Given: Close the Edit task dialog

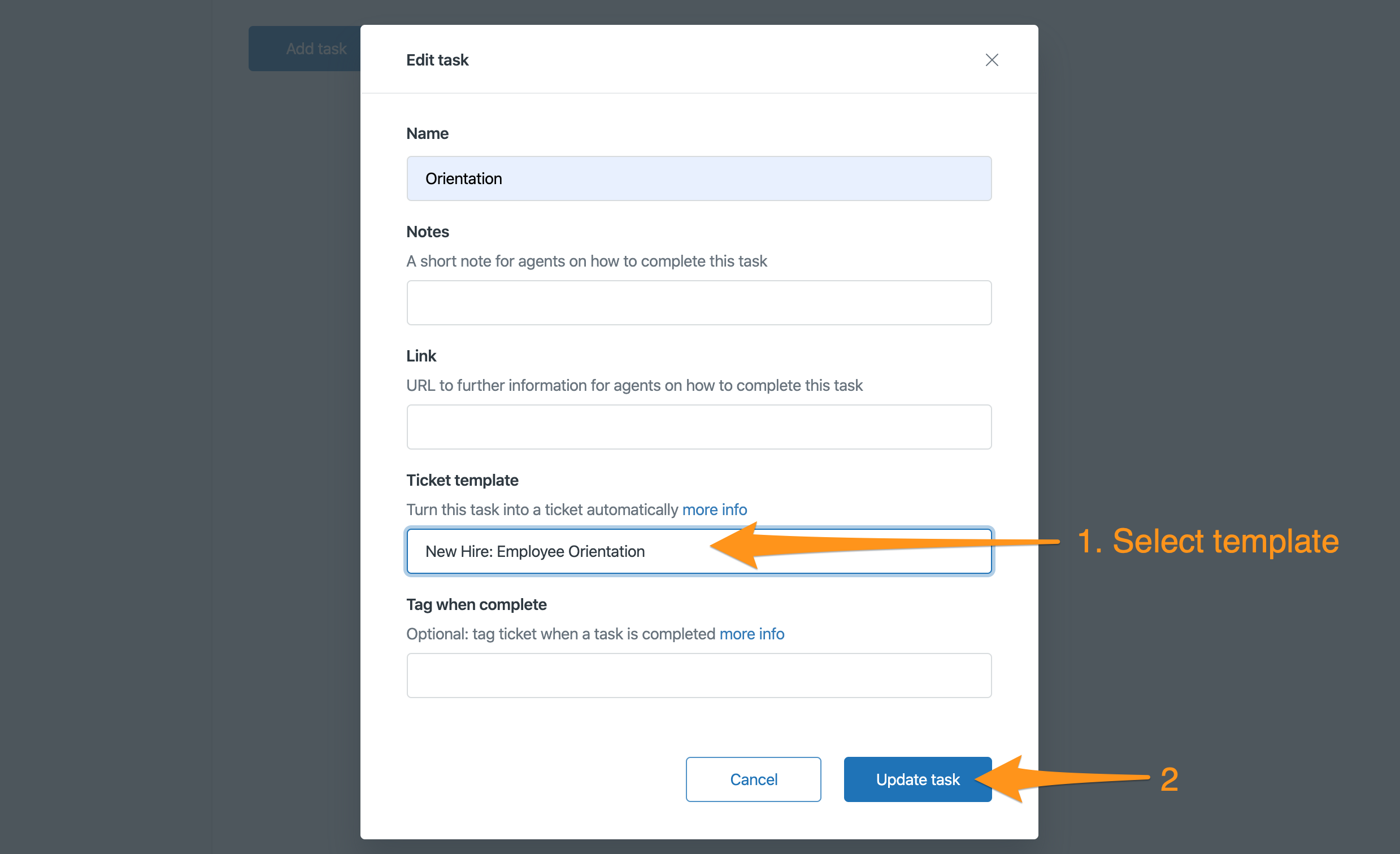Looking at the screenshot, I should click(992, 60).
